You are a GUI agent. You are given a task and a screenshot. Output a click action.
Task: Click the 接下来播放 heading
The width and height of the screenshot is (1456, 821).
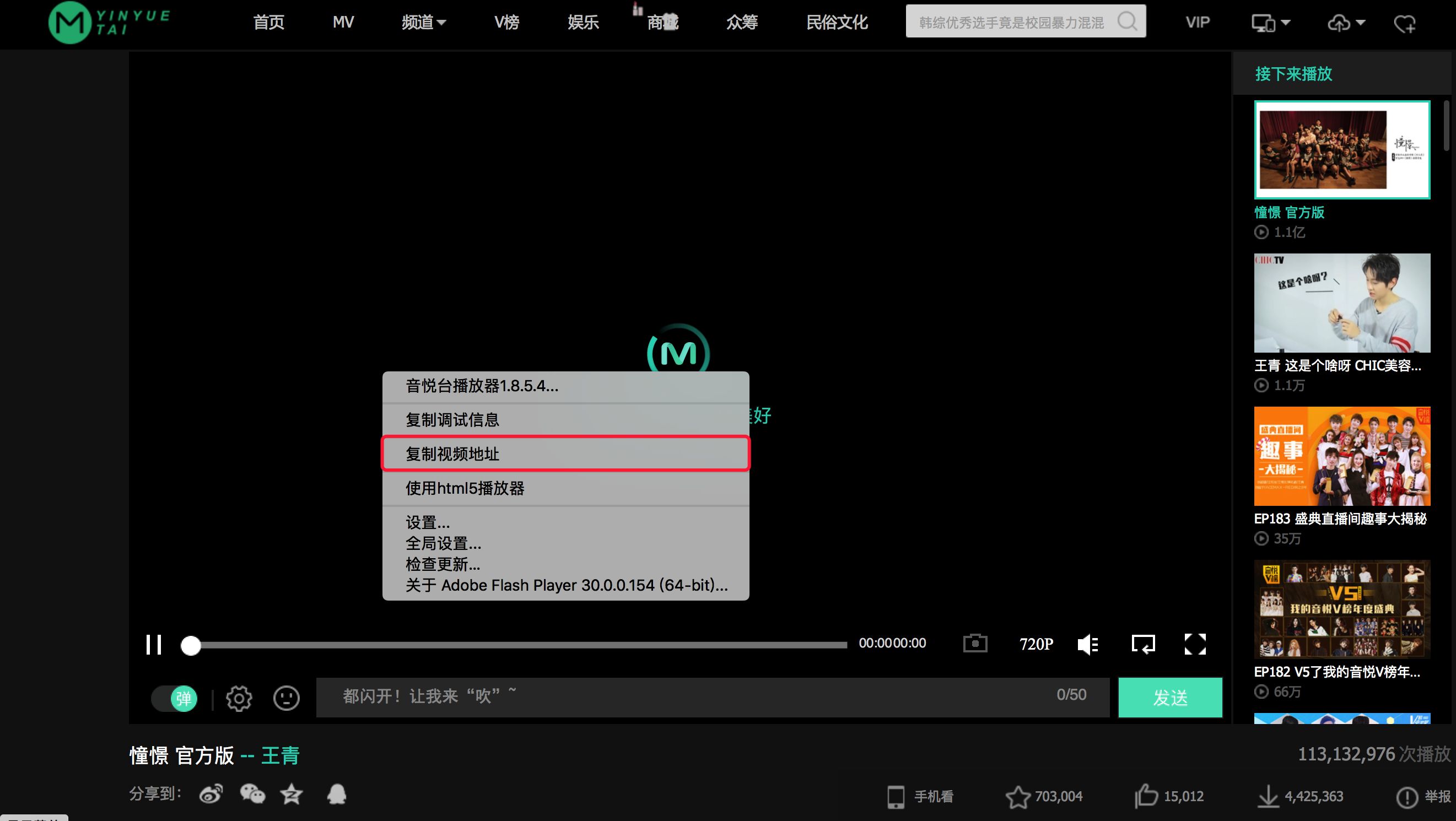[1293, 74]
